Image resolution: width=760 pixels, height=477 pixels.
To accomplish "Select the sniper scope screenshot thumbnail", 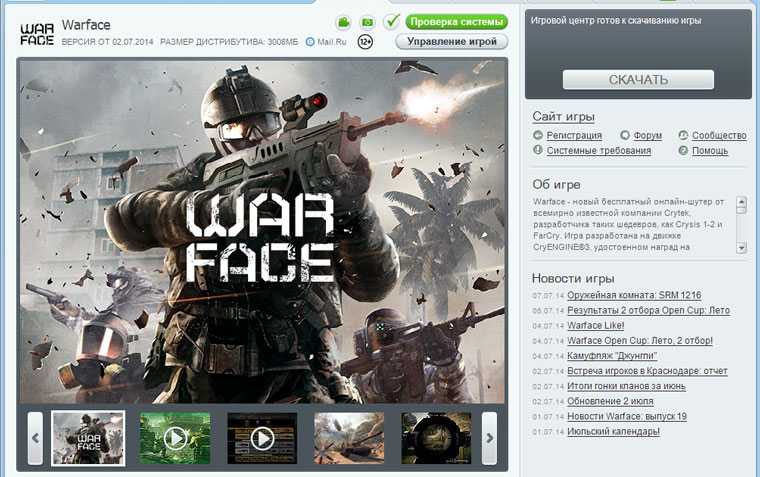I will 436,438.
